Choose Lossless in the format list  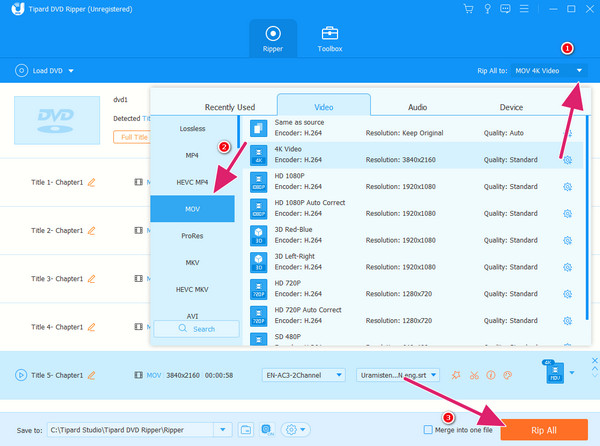click(x=192, y=129)
